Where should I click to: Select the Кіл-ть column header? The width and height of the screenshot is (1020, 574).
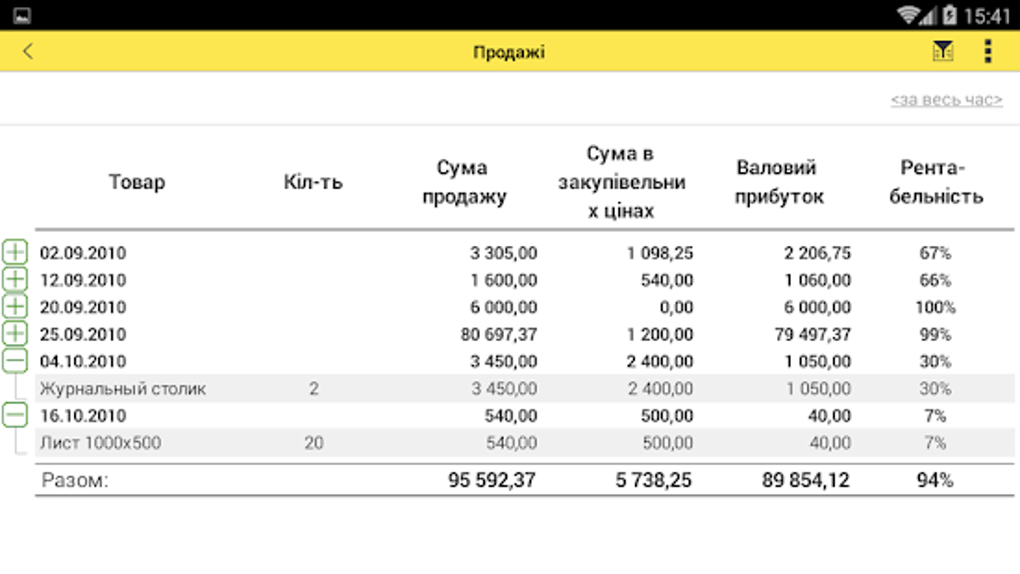pyautogui.click(x=313, y=182)
